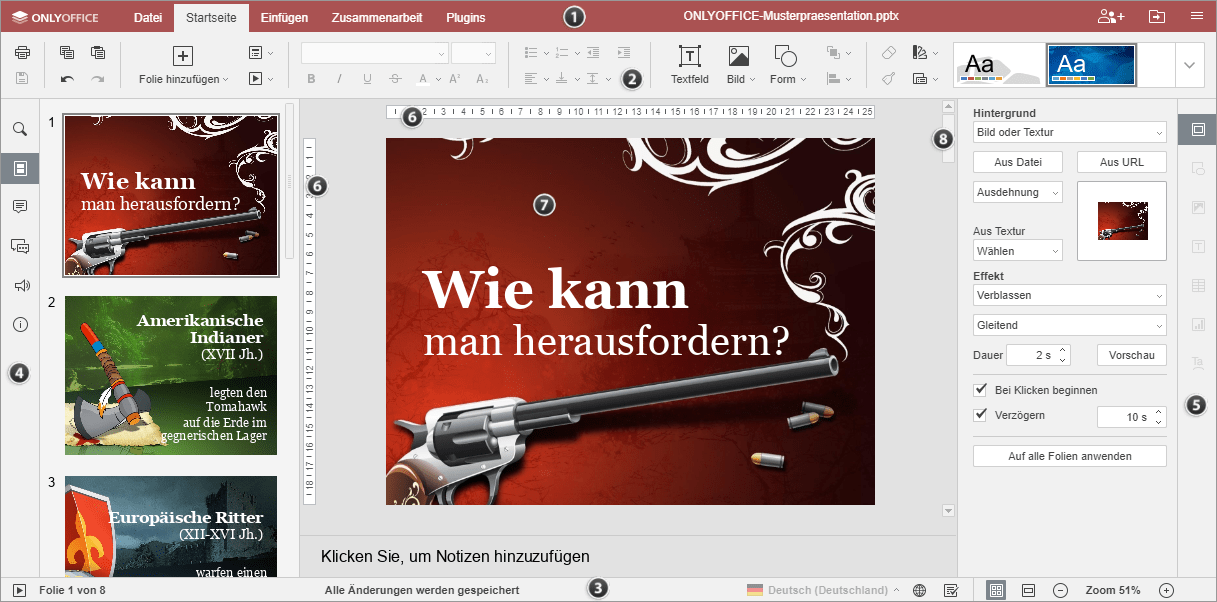Undo the last action
1217x602 pixels.
(67, 78)
